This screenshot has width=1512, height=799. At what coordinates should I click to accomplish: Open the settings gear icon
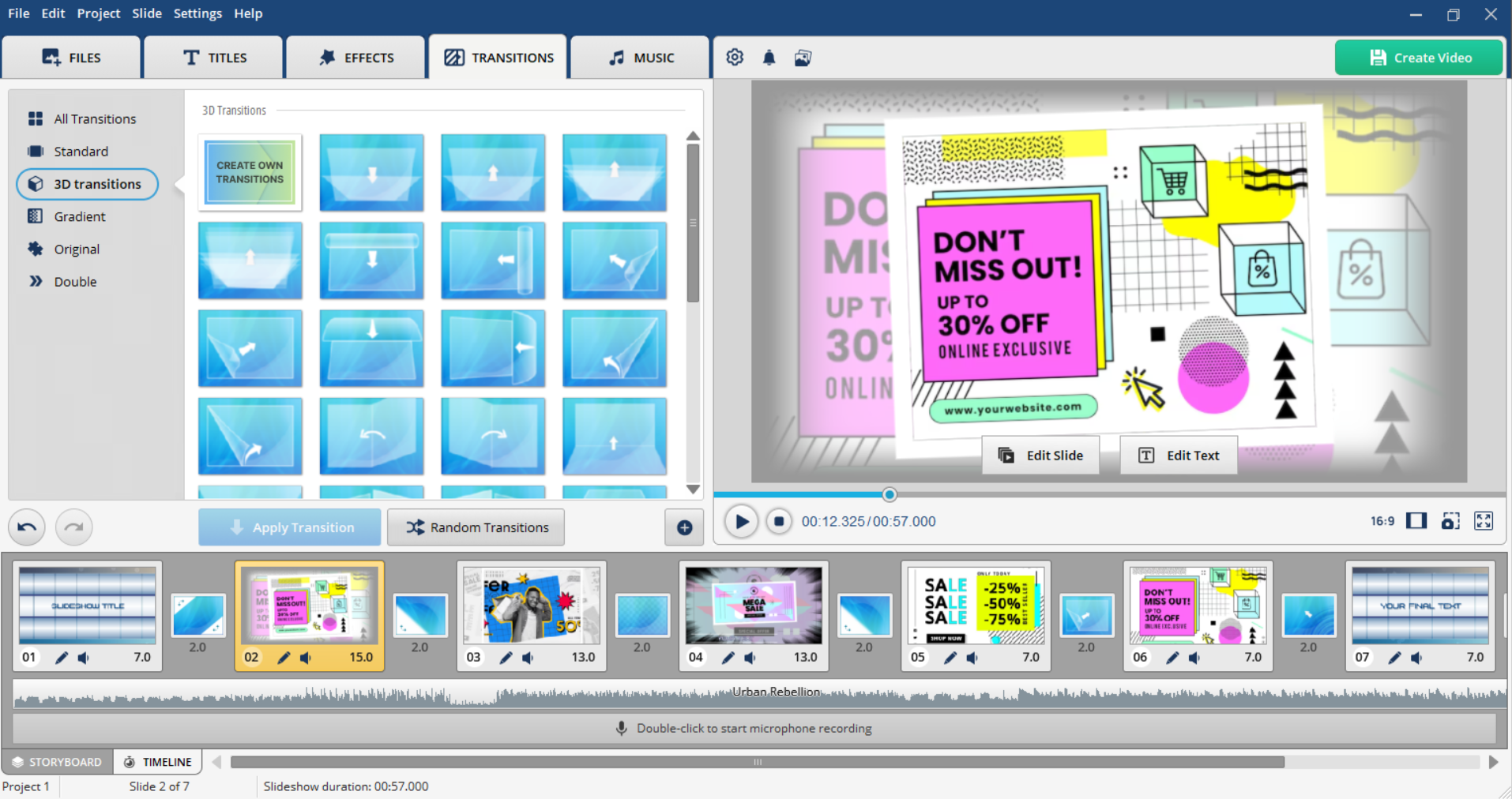tap(735, 57)
